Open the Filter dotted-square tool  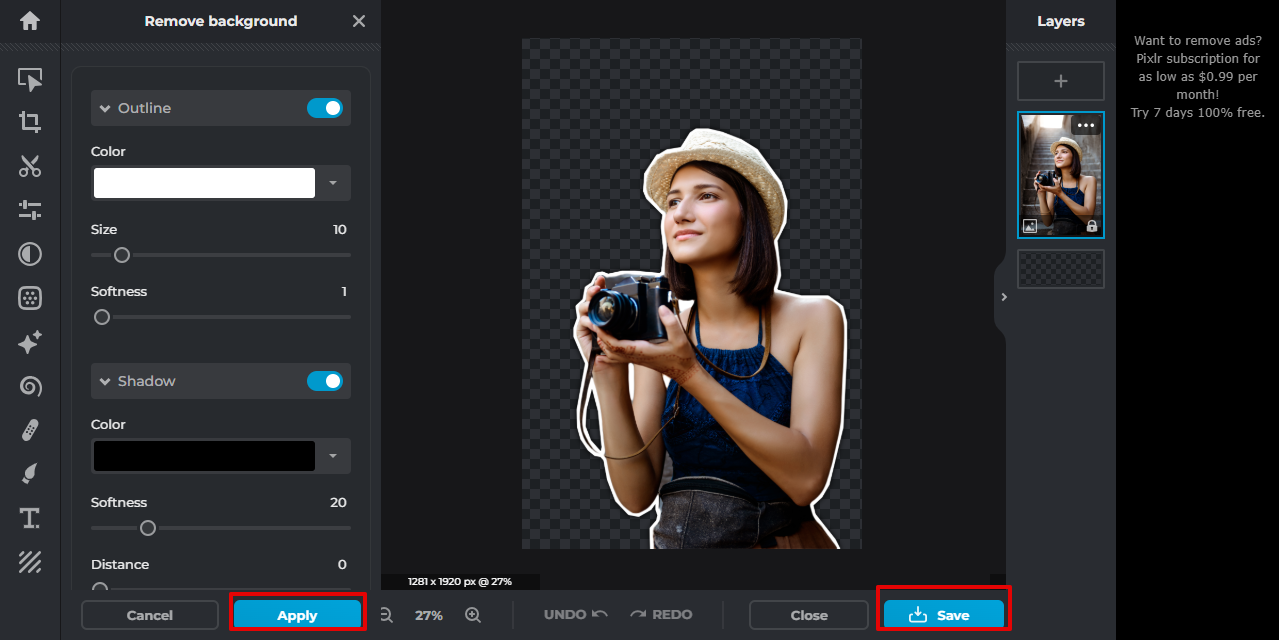click(x=30, y=298)
